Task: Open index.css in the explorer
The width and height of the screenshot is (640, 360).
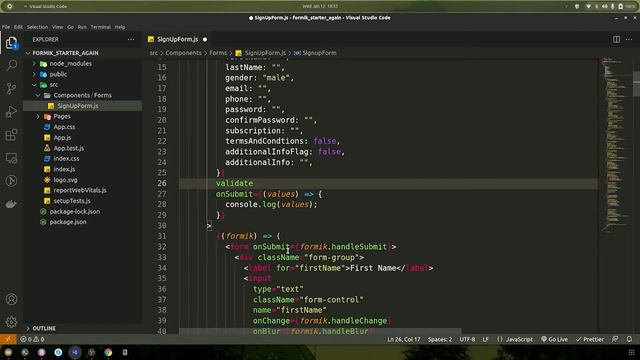Action: (83, 158)
